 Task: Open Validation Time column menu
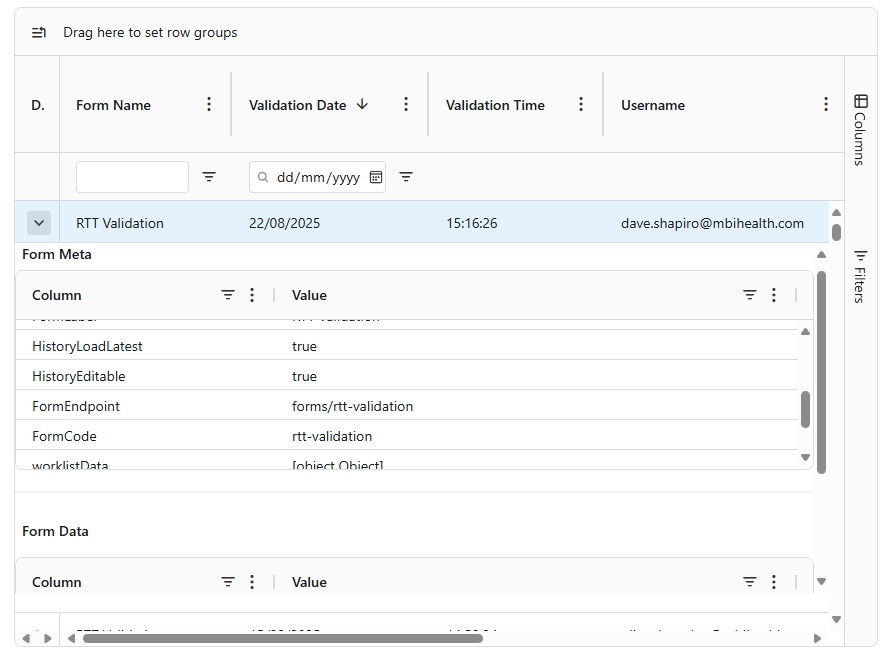(x=581, y=104)
